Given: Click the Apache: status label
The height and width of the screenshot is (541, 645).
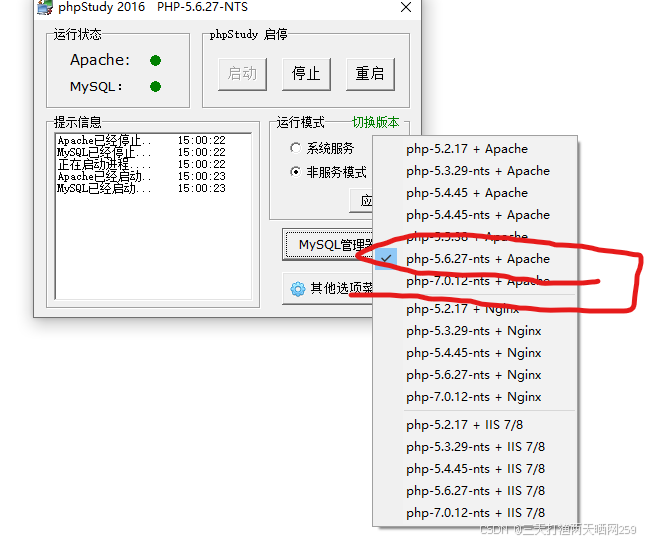Looking at the screenshot, I should point(100,60).
